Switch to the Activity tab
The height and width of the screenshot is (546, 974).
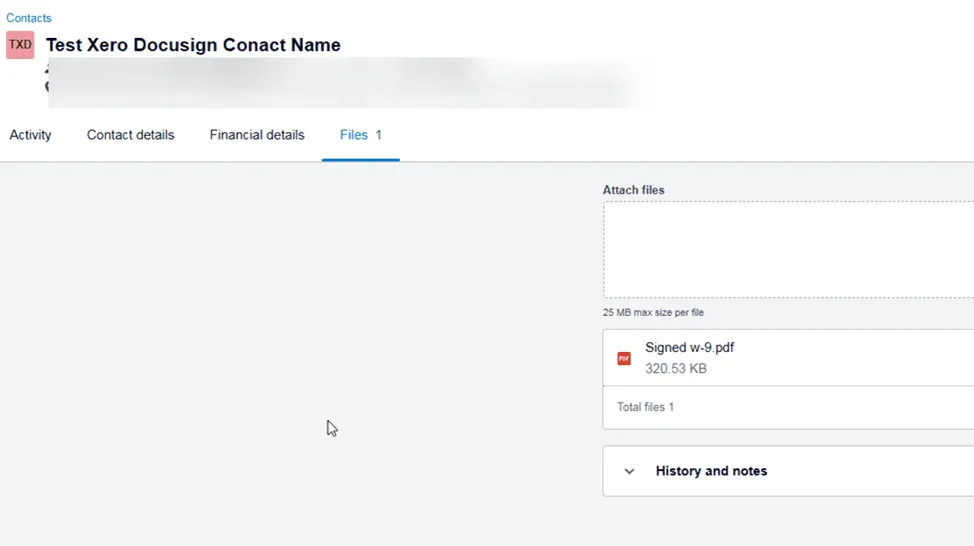point(30,135)
